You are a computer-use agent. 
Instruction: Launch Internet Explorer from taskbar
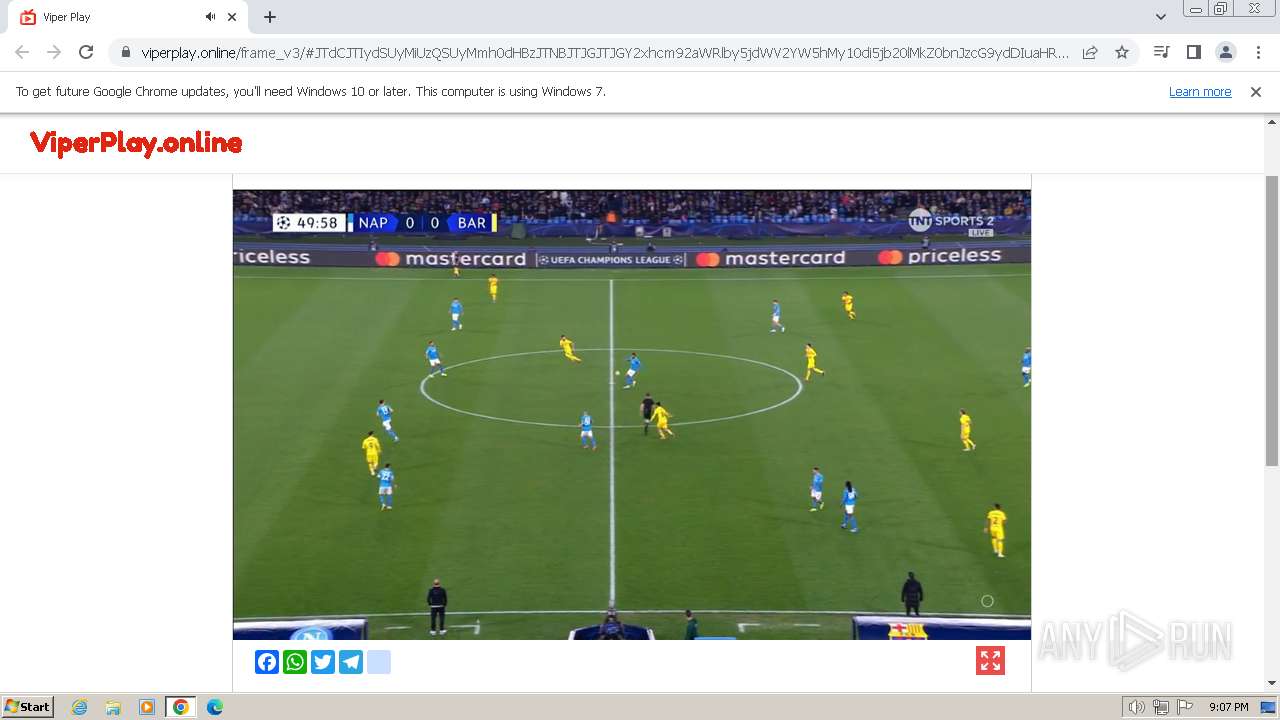coord(80,707)
